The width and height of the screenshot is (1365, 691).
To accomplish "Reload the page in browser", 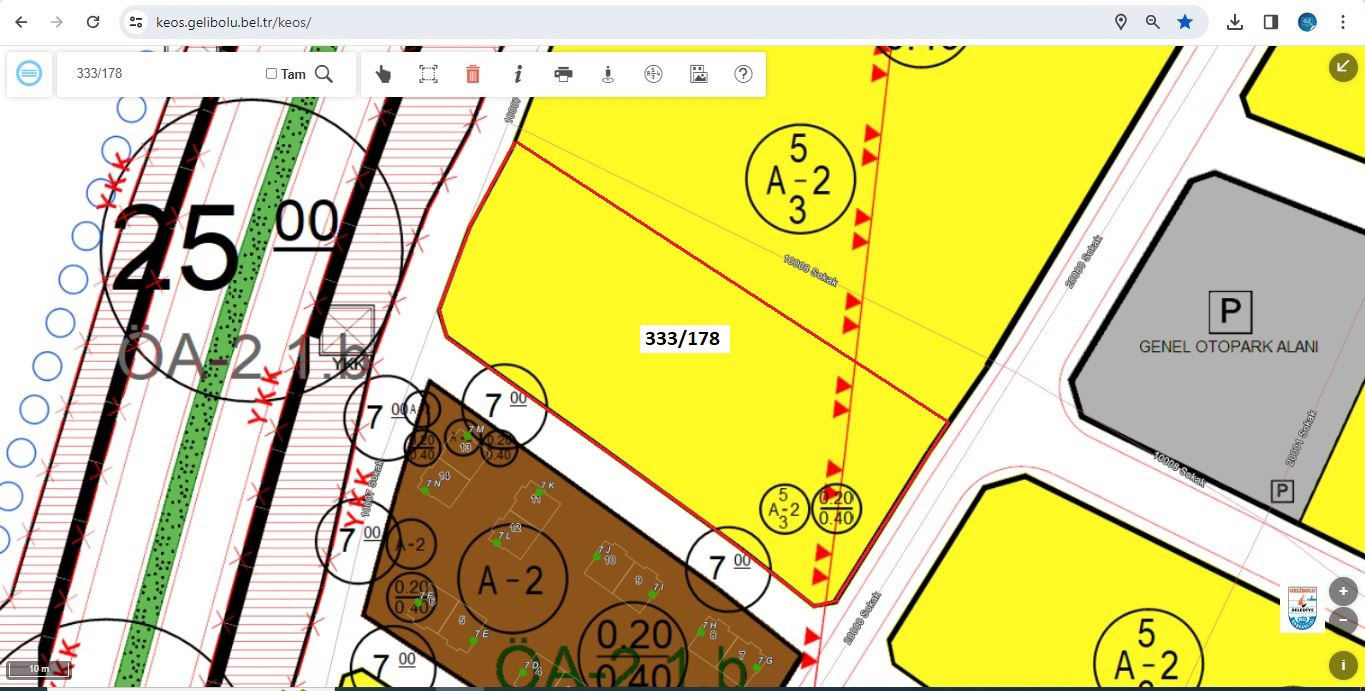I will pyautogui.click(x=92, y=22).
